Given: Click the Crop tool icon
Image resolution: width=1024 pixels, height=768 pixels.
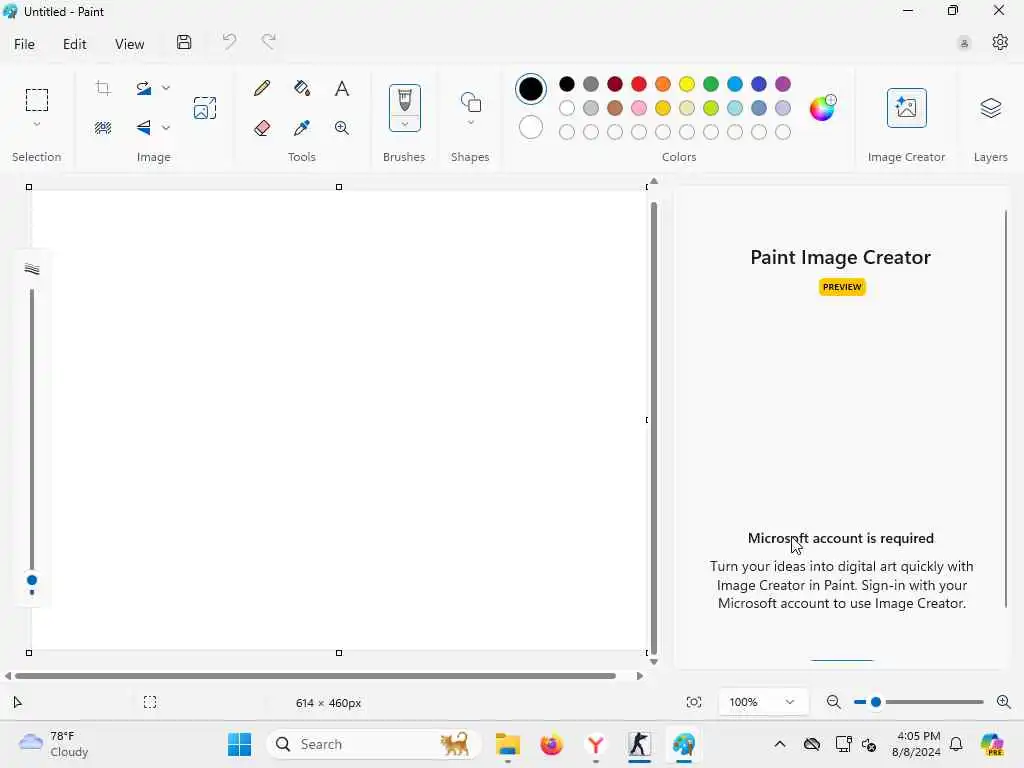Looking at the screenshot, I should point(103,88).
